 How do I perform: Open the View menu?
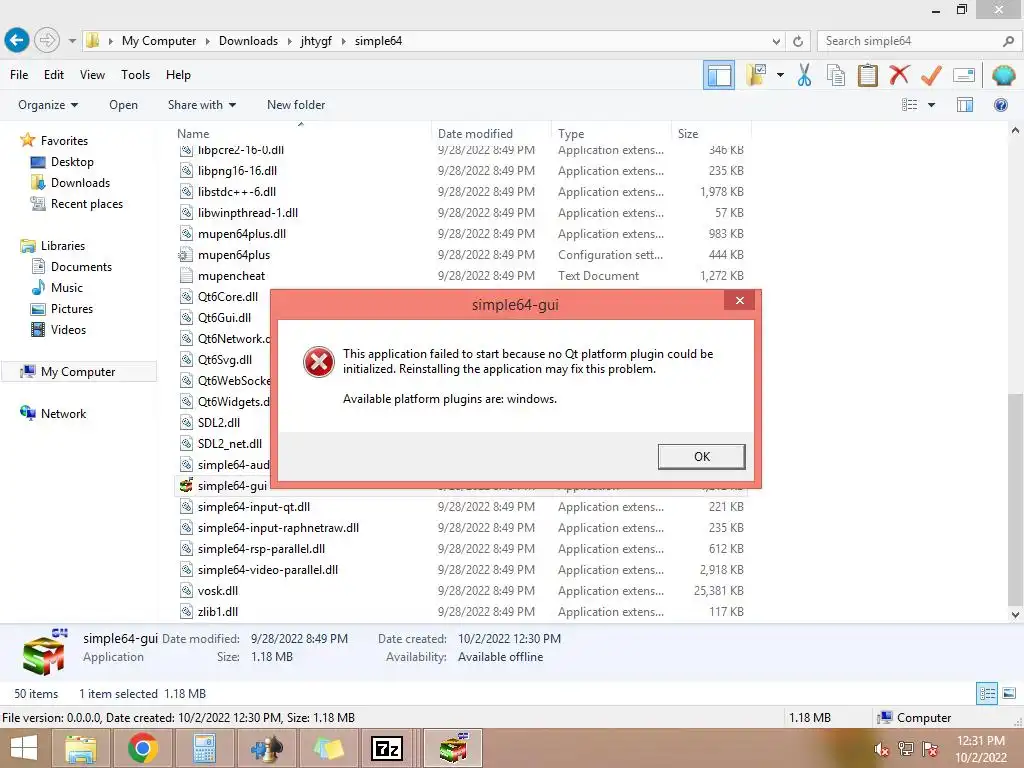92,75
